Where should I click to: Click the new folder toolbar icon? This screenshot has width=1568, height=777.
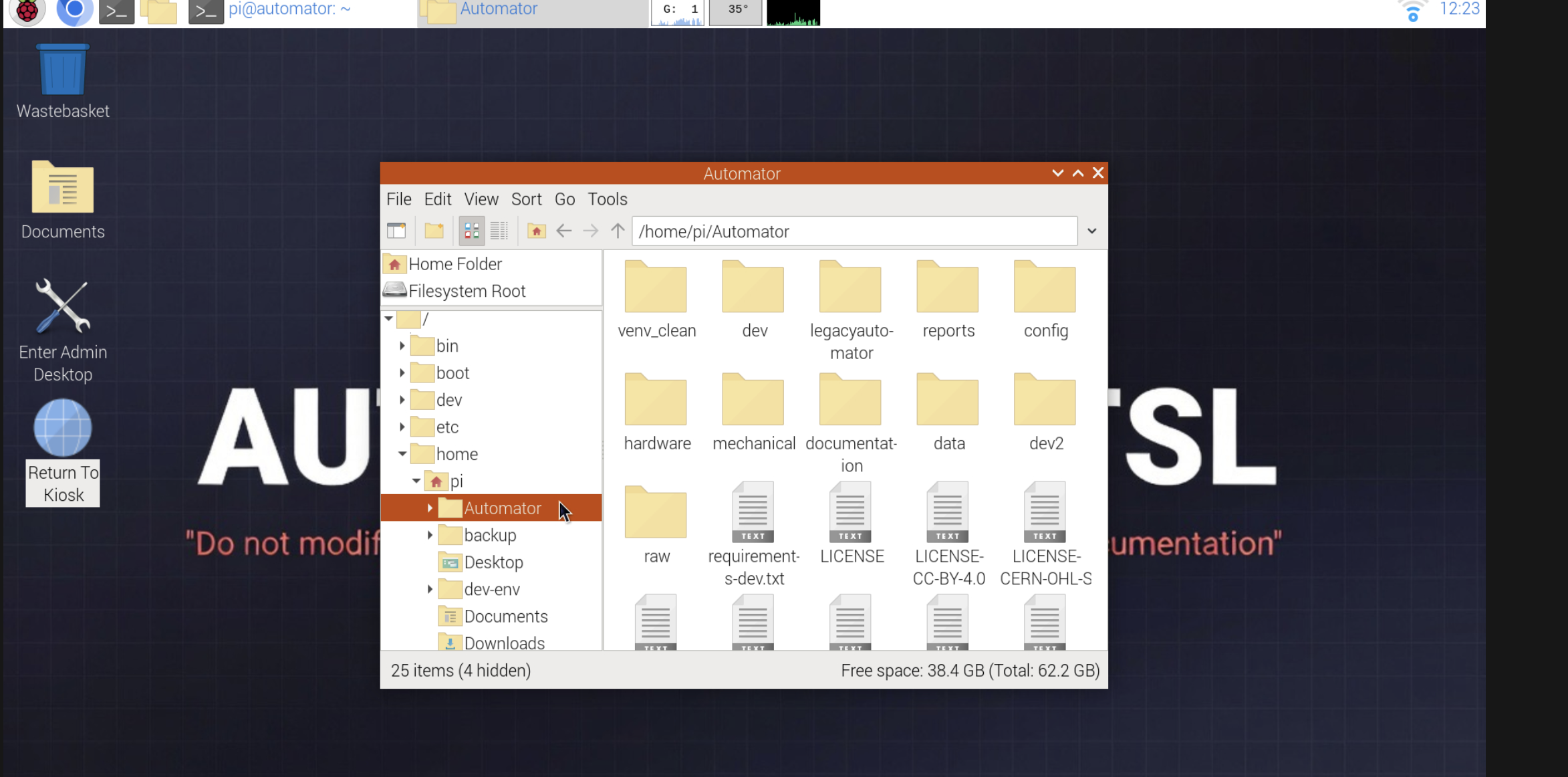(434, 231)
